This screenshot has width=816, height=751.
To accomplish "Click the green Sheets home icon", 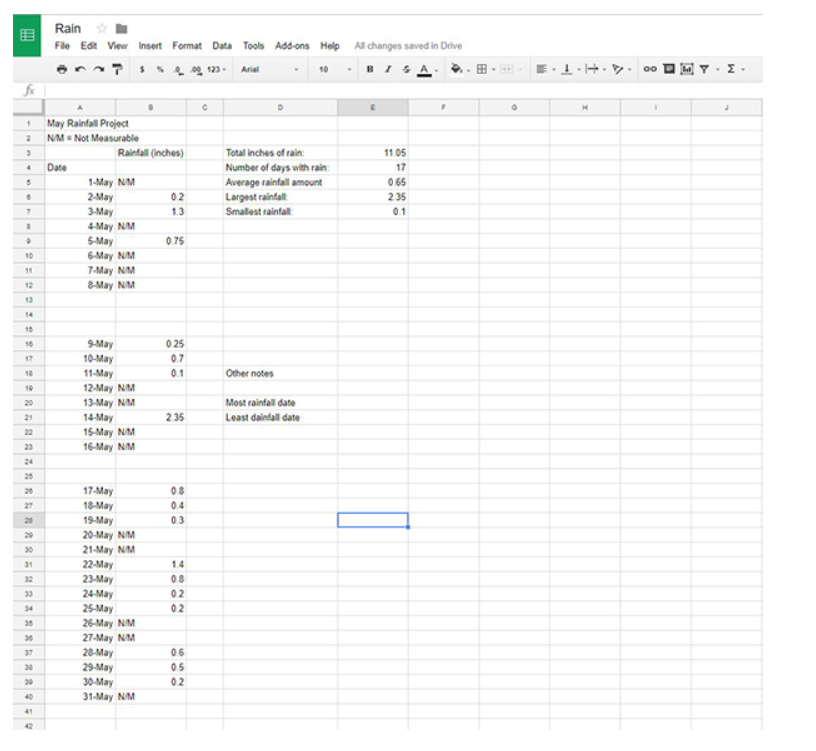I will (x=27, y=35).
